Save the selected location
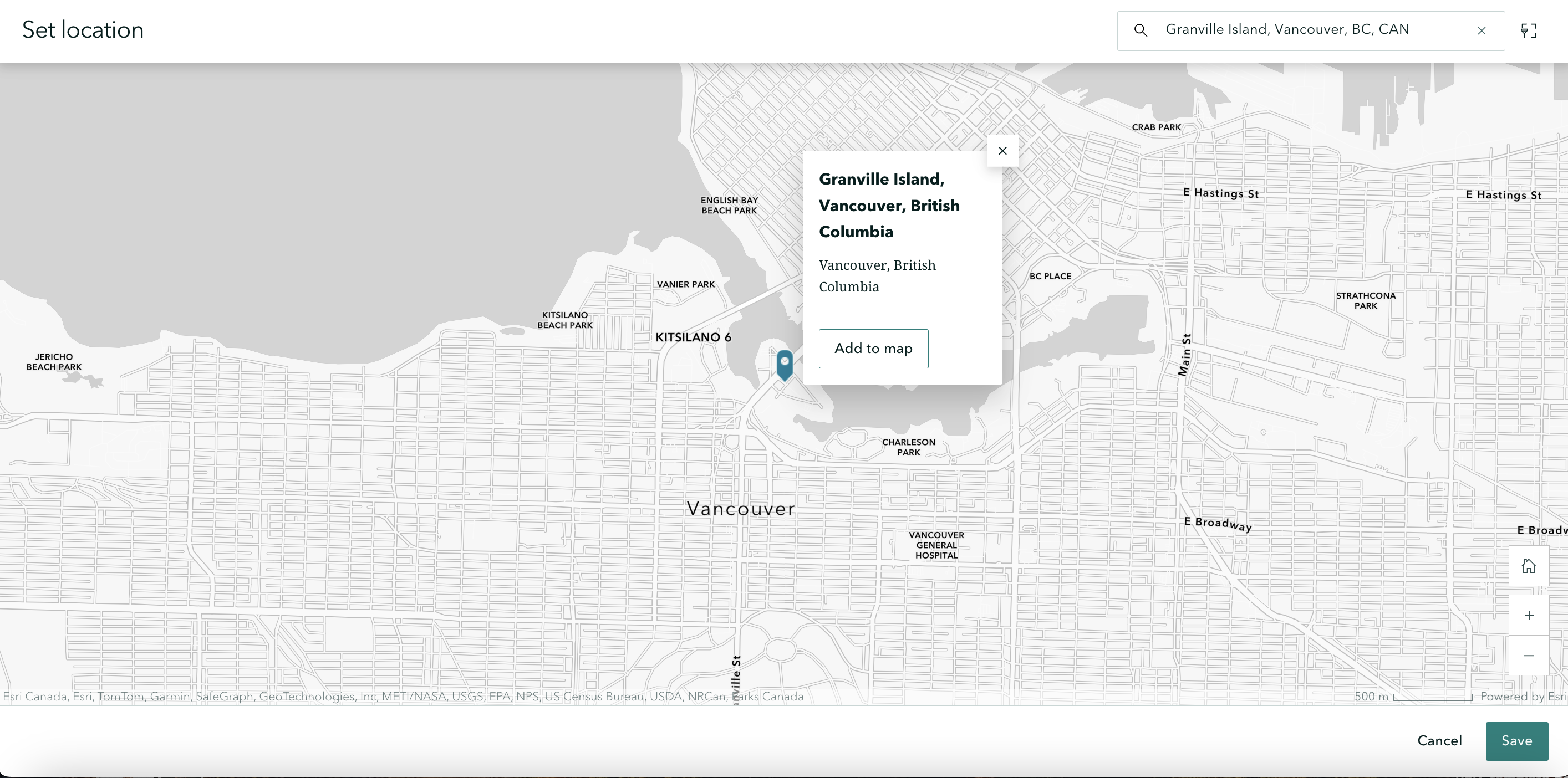The height and width of the screenshot is (778, 1568). 1516,740
